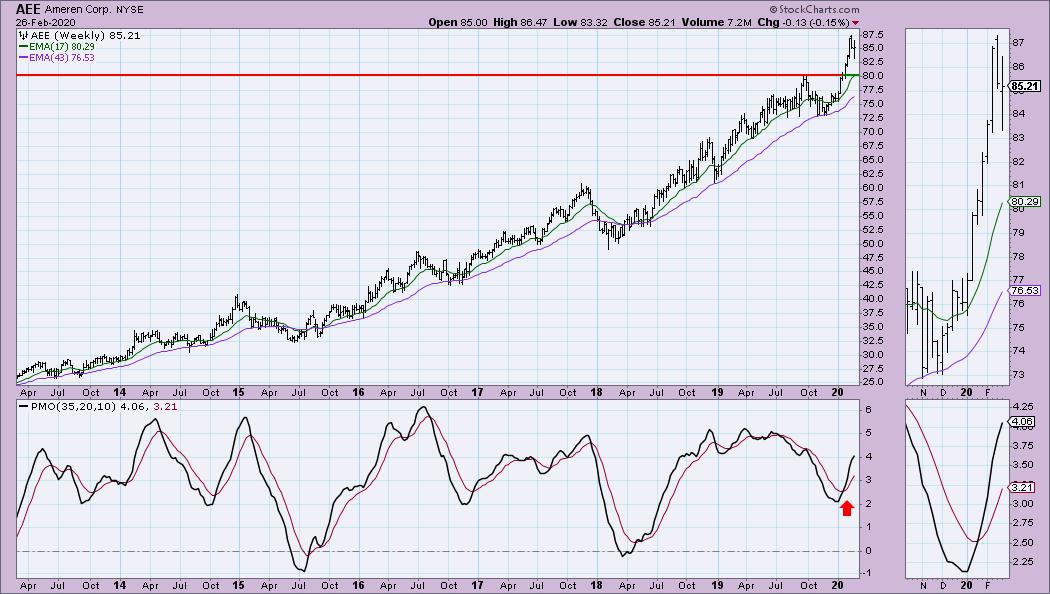This screenshot has width=1050, height=594.
Task: Click the Close 85.21 header value
Action: pyautogui.click(x=644, y=22)
